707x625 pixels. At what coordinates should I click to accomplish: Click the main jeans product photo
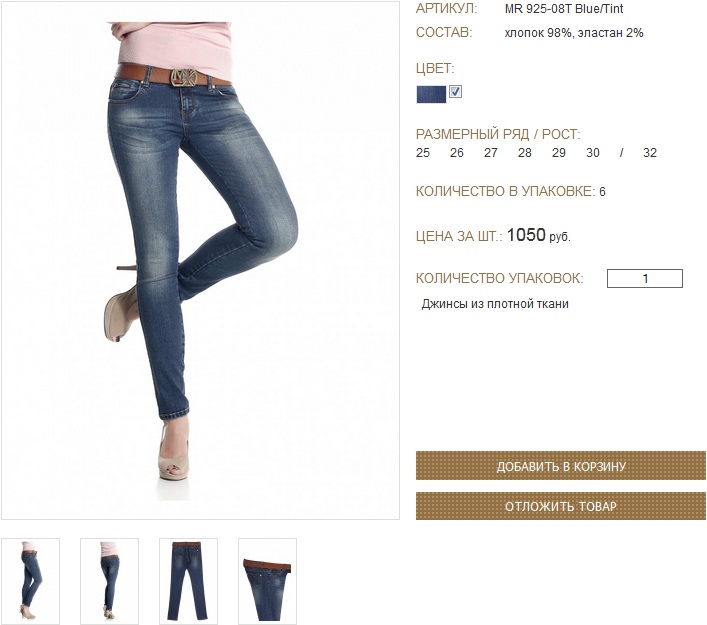(x=200, y=260)
